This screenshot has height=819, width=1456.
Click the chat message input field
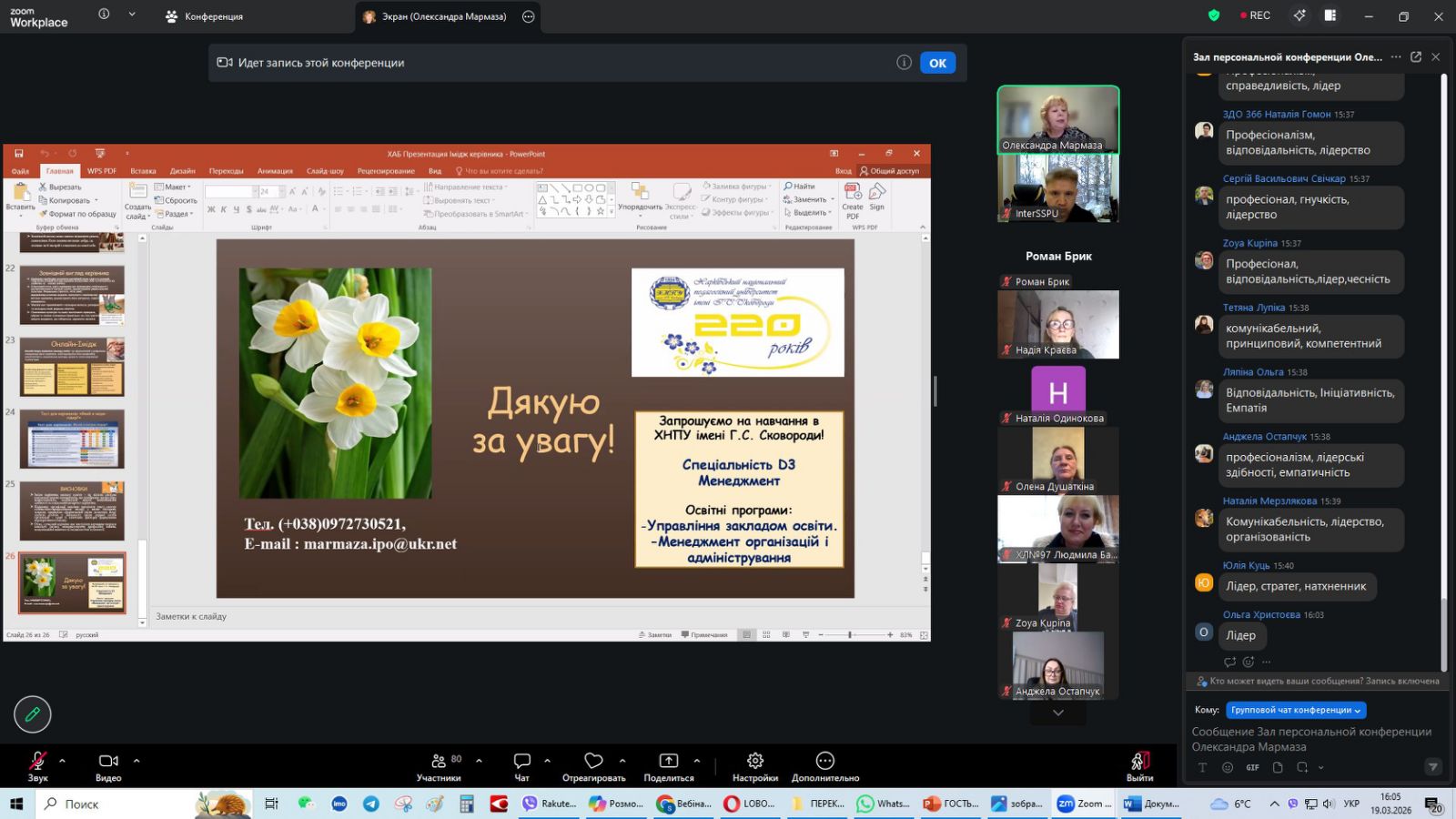pos(1310,739)
